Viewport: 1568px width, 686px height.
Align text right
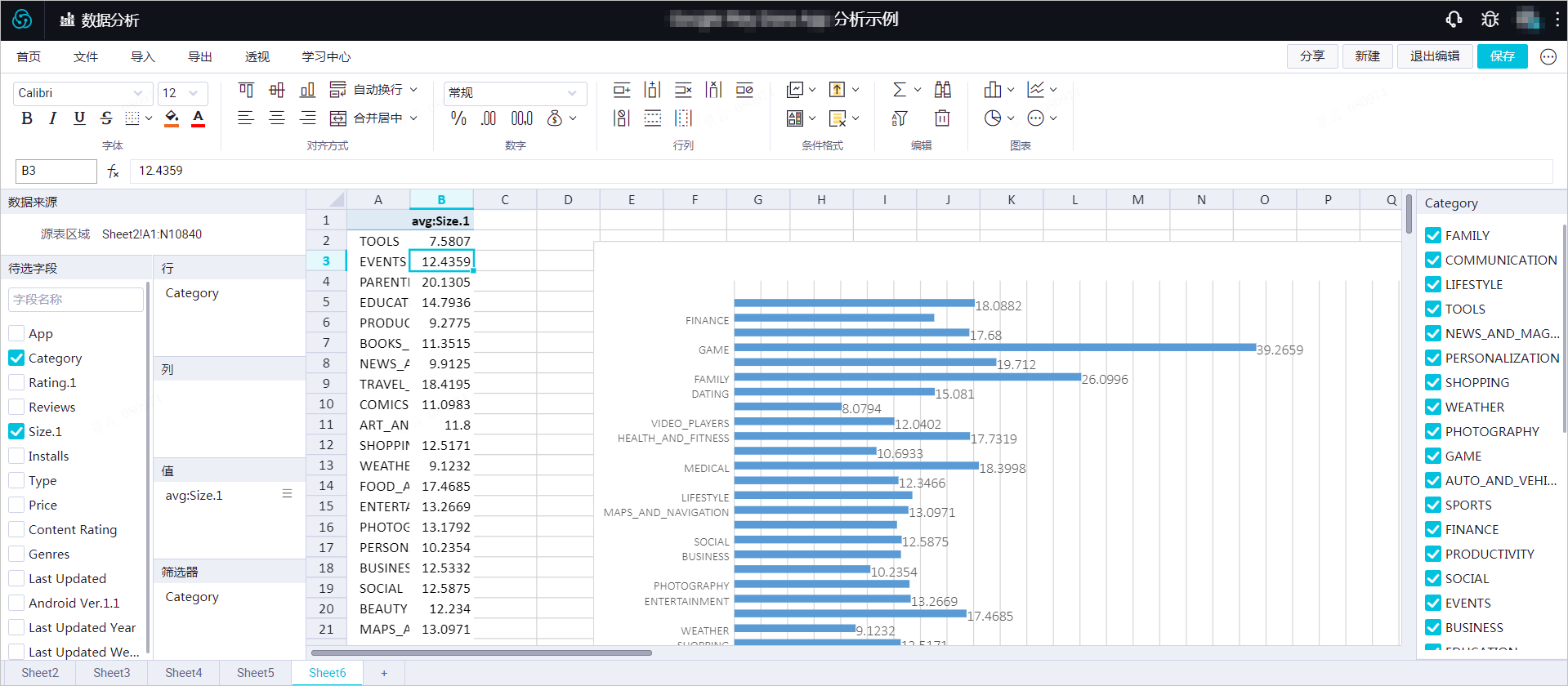point(307,118)
